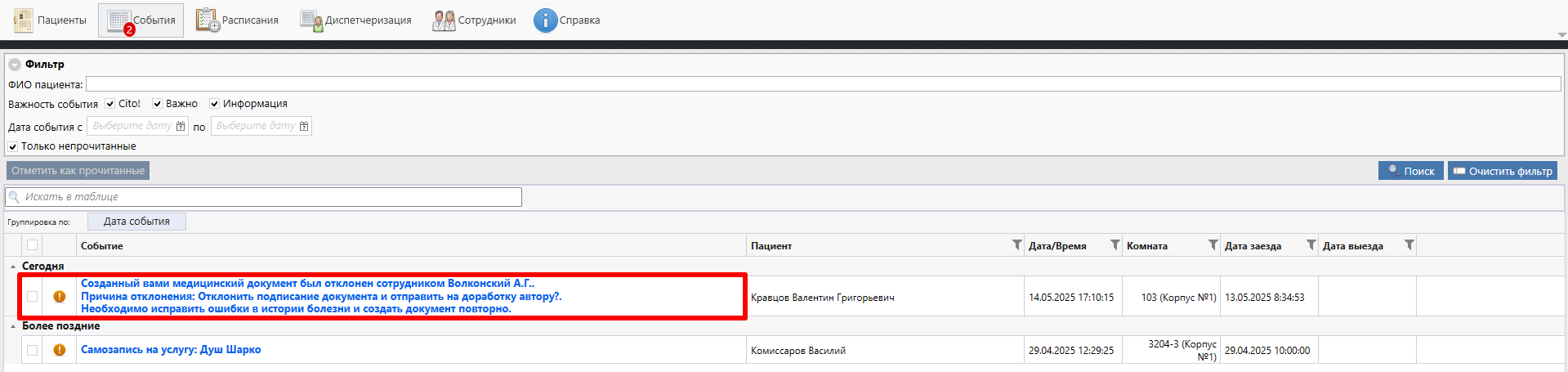Click filter icon on Пациент column
The image size is (1568, 372).
coord(1016,245)
